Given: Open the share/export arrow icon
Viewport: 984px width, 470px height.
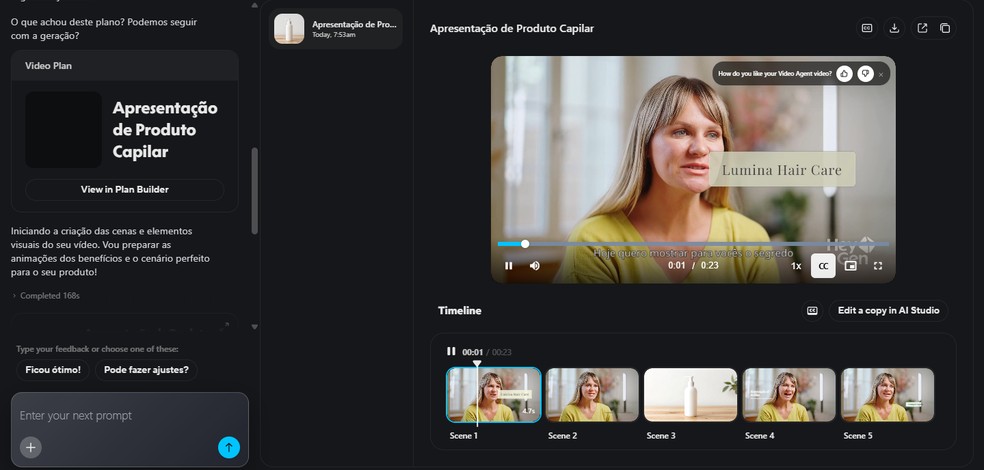Looking at the screenshot, I should 922,28.
